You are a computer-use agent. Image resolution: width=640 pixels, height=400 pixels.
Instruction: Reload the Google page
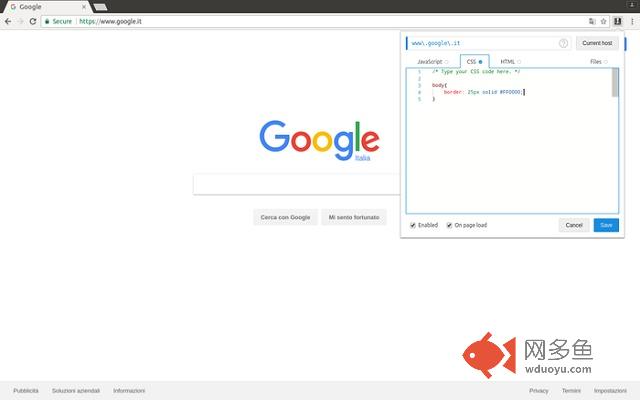pyautogui.click(x=33, y=21)
